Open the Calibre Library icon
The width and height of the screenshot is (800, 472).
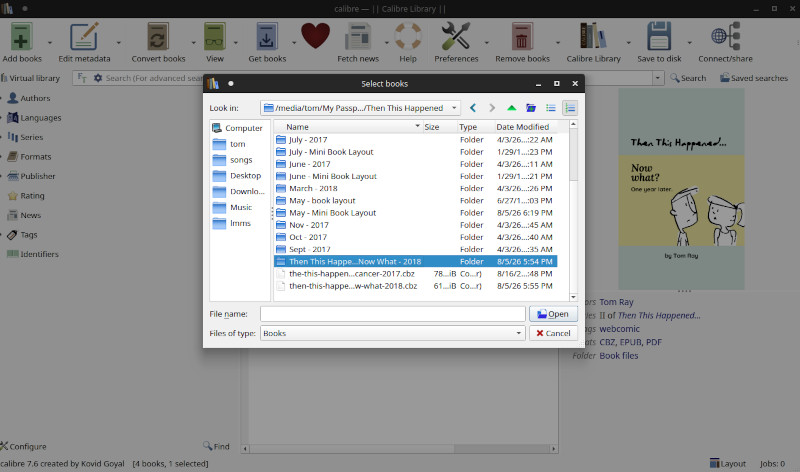coord(593,36)
